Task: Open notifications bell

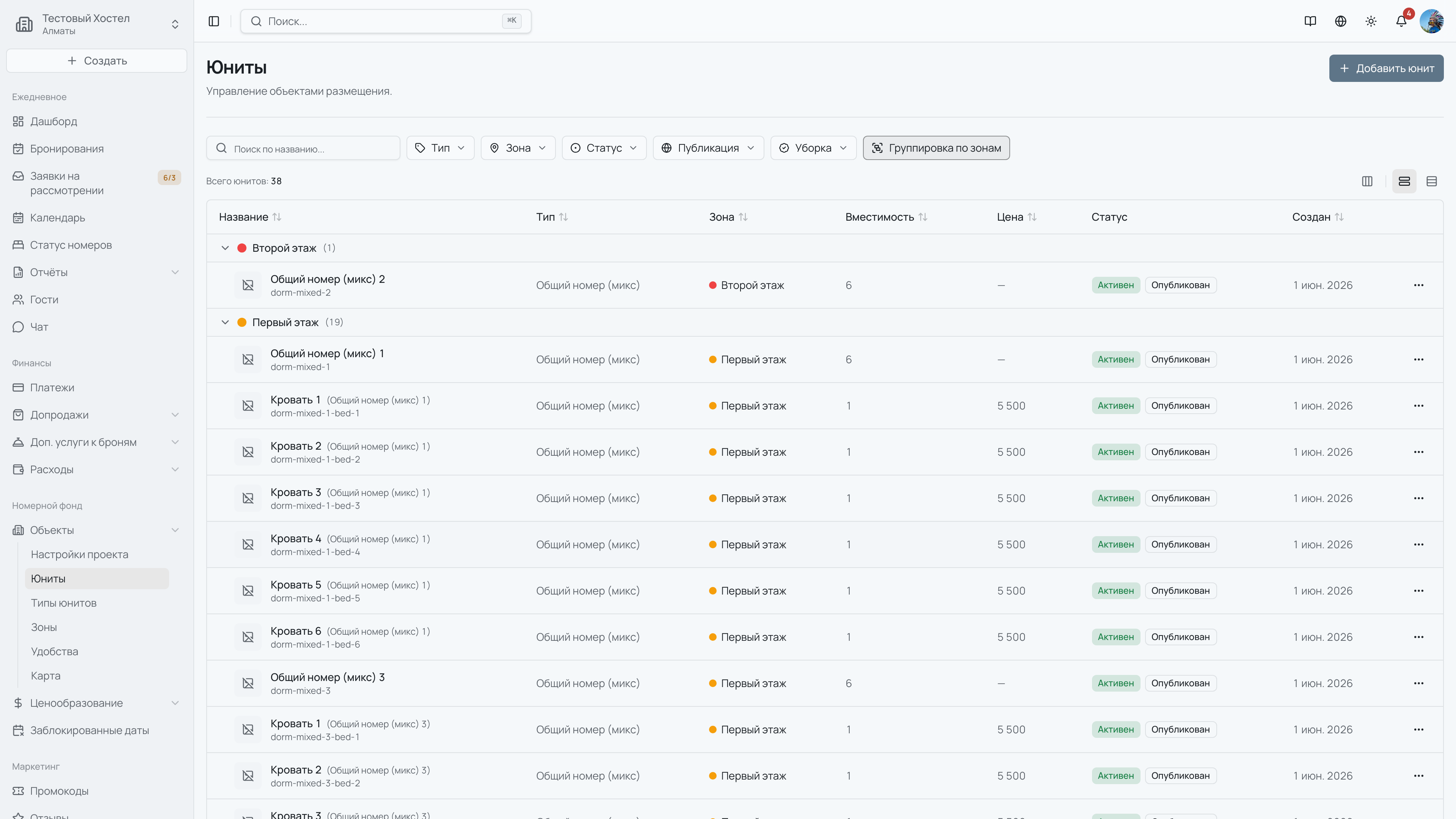Action: 1401,21
